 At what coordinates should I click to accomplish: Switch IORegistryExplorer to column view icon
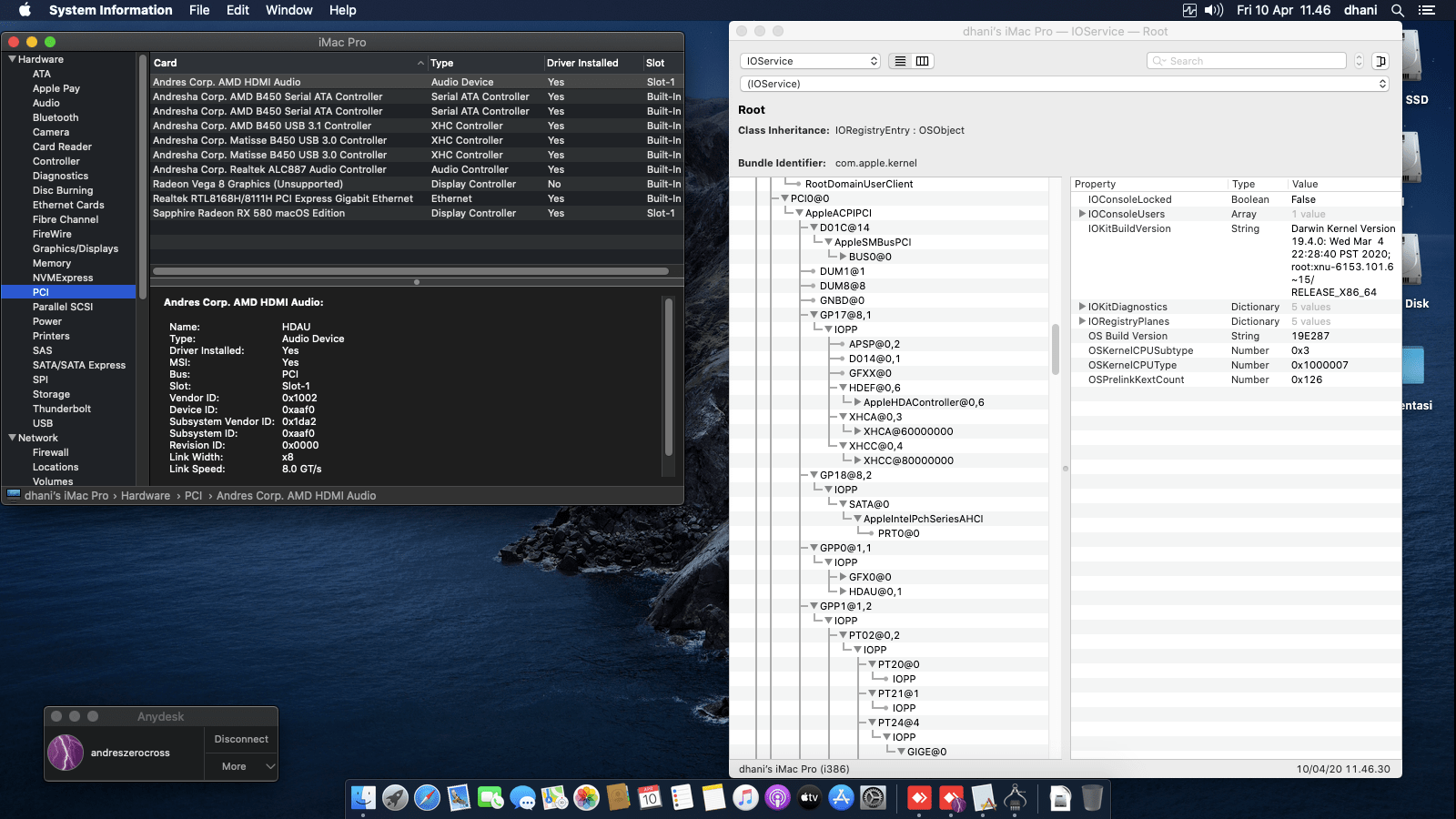tap(922, 61)
